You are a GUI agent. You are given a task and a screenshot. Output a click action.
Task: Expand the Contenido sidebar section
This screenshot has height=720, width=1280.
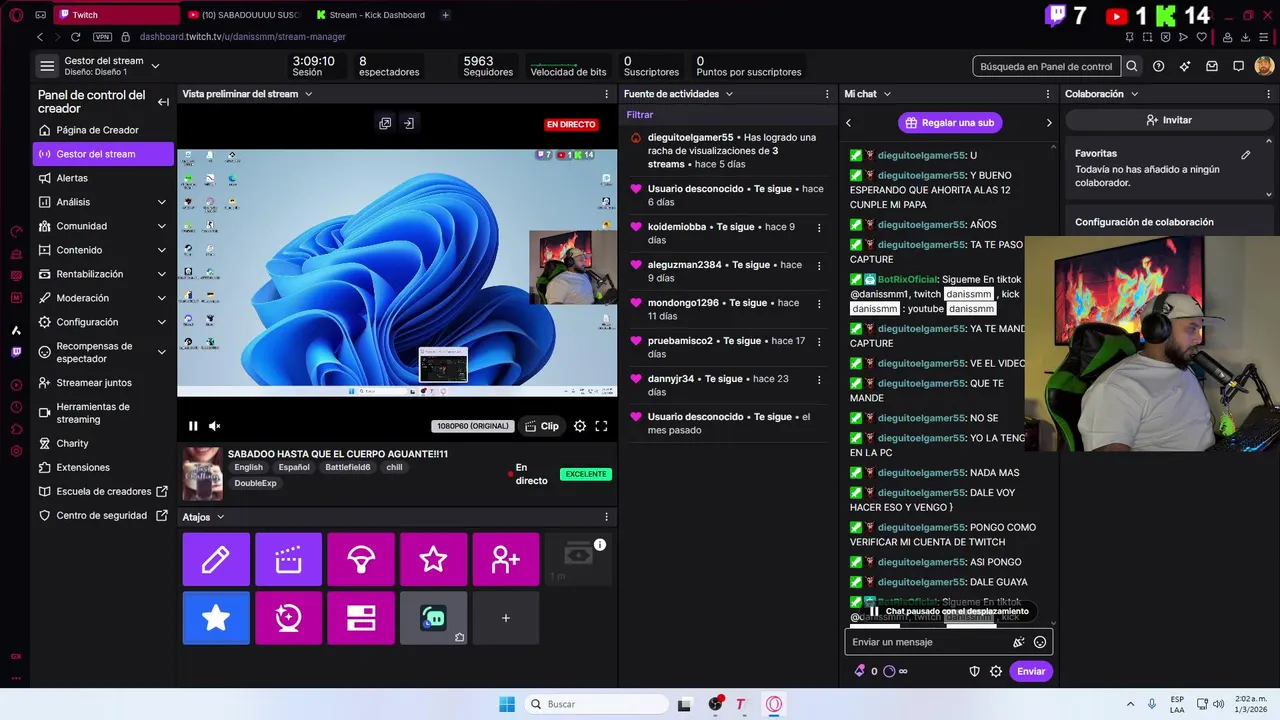click(162, 250)
